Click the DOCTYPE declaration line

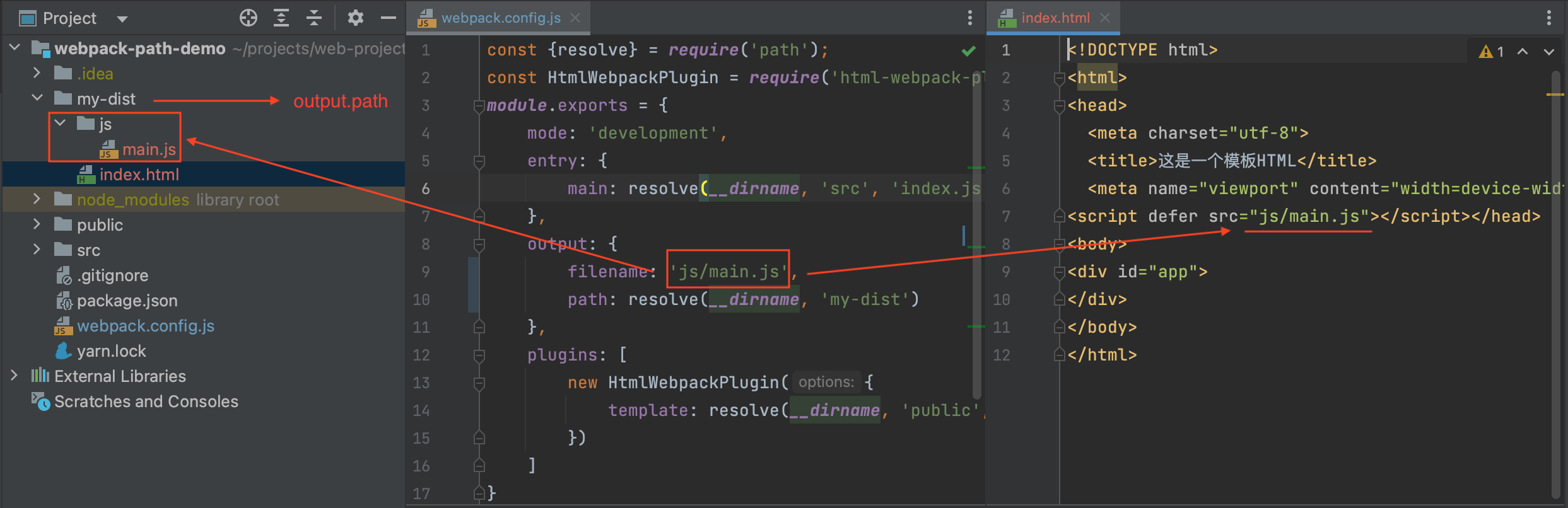coord(1142,50)
